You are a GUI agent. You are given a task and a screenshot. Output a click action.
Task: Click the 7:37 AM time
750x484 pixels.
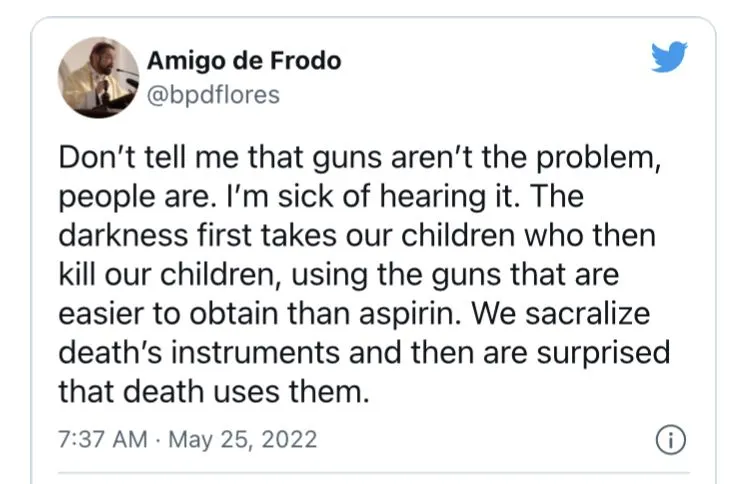pos(100,439)
